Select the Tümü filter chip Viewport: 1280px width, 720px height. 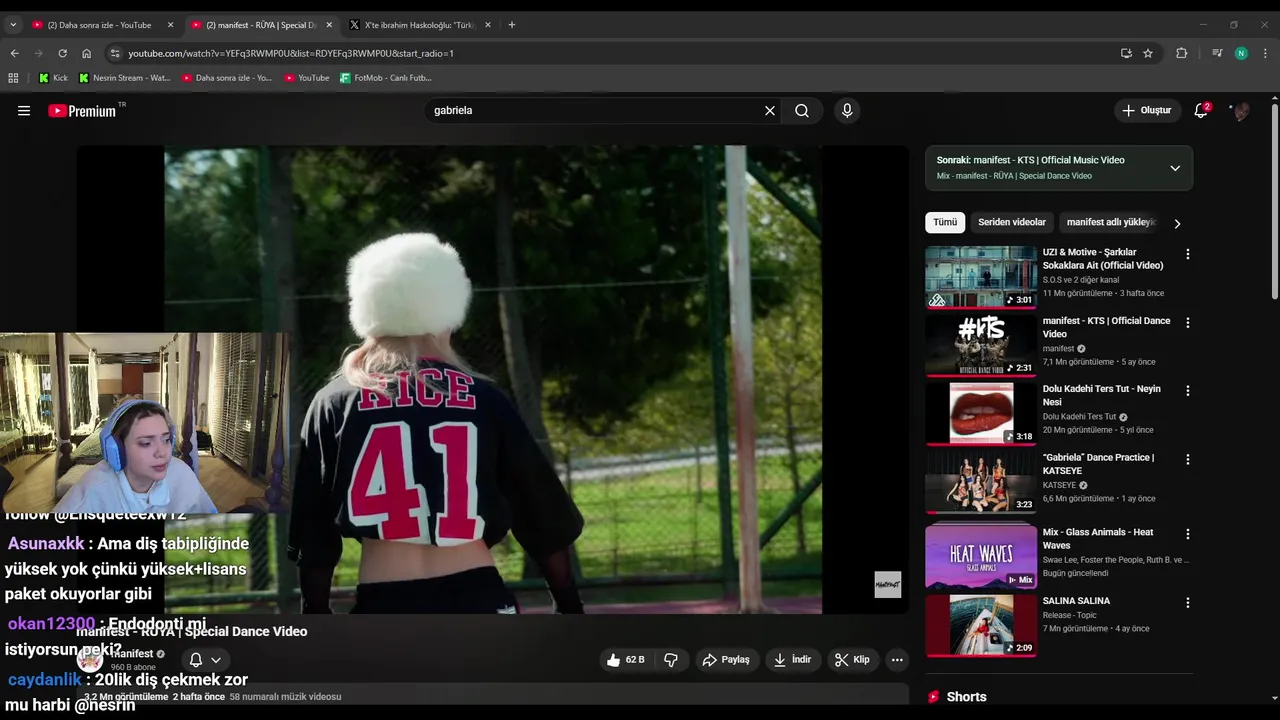tap(945, 223)
